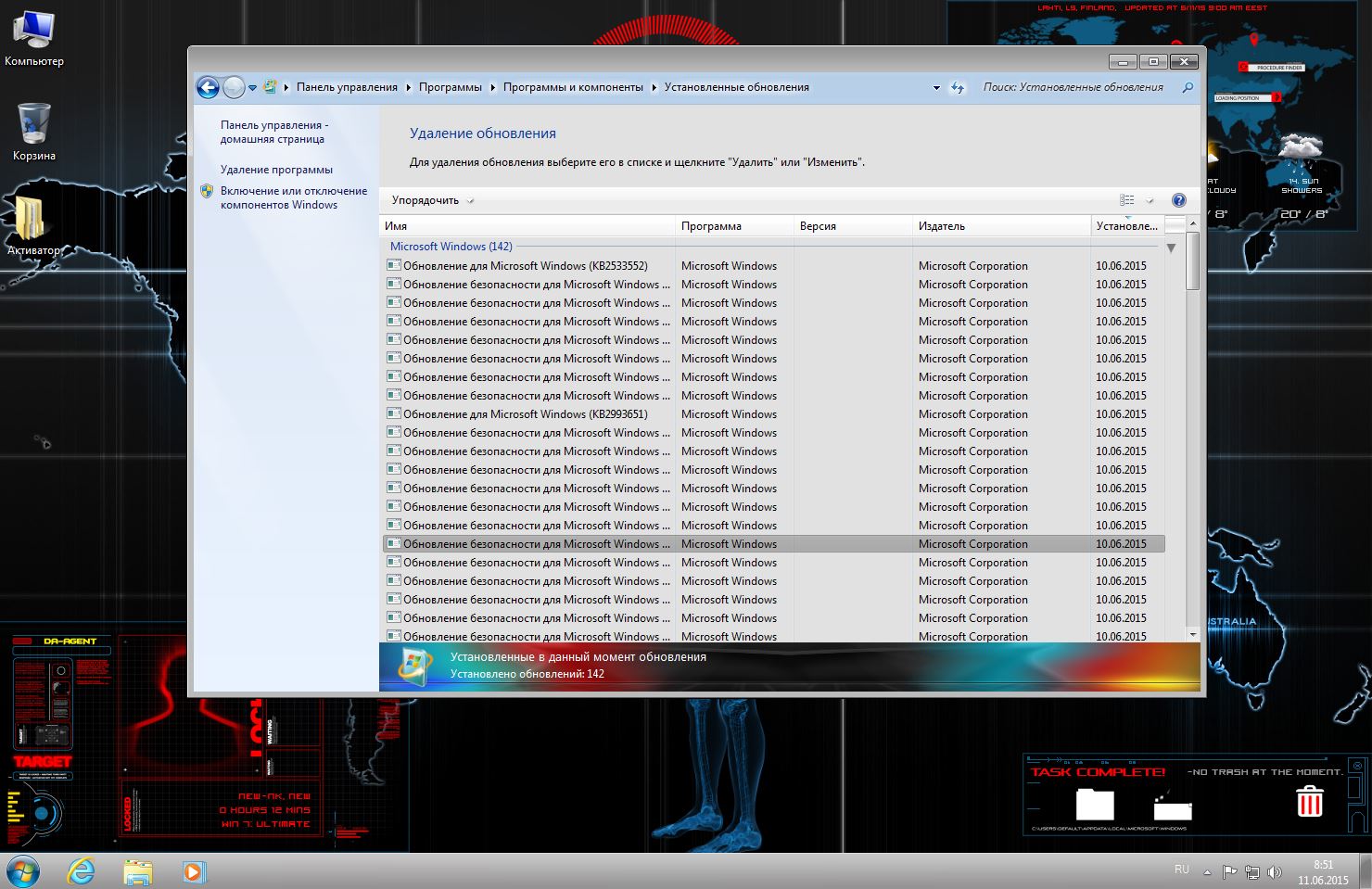Click the volume speaker tray icon

[1275, 871]
